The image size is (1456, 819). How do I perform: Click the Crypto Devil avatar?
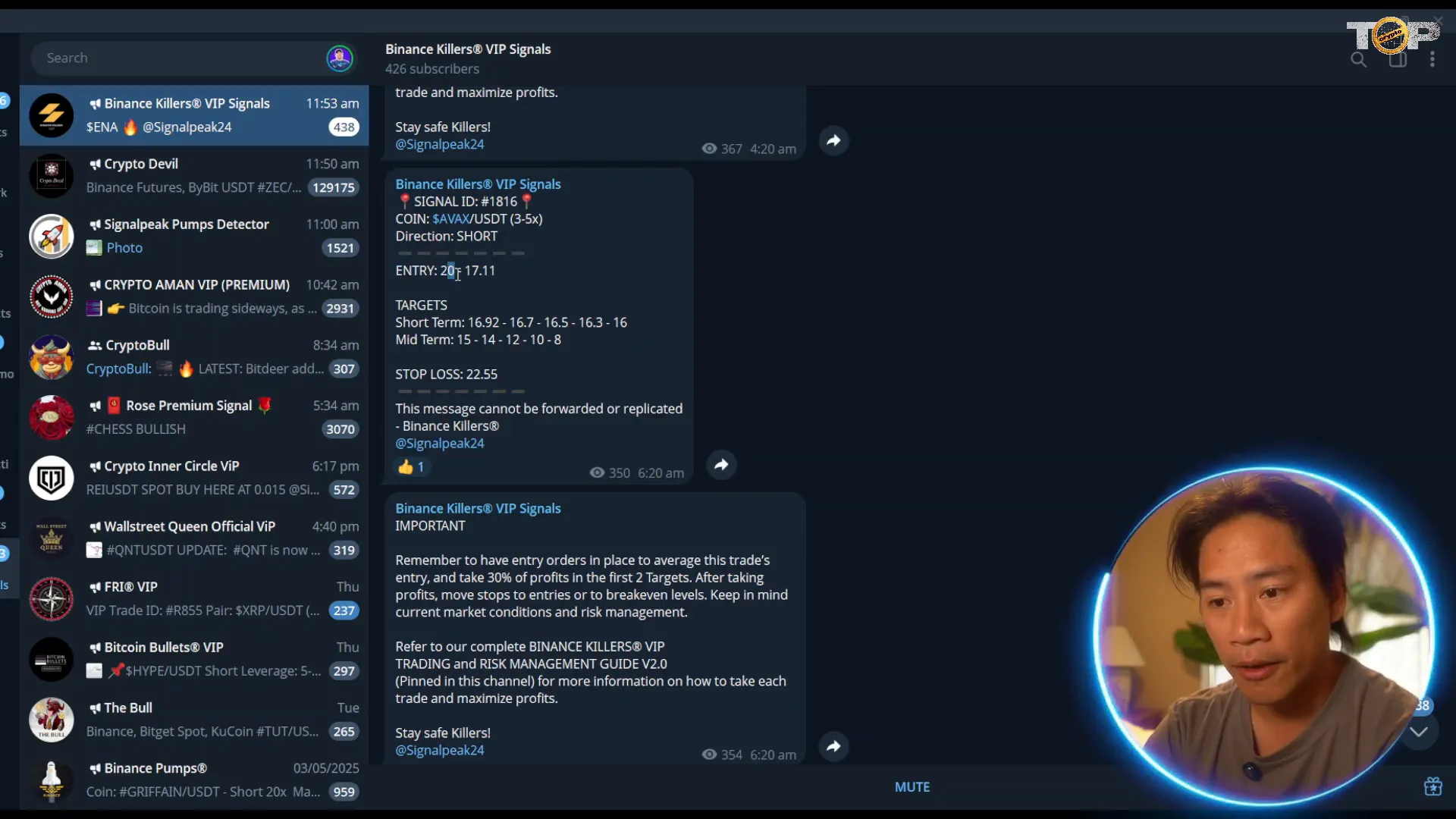tap(52, 176)
